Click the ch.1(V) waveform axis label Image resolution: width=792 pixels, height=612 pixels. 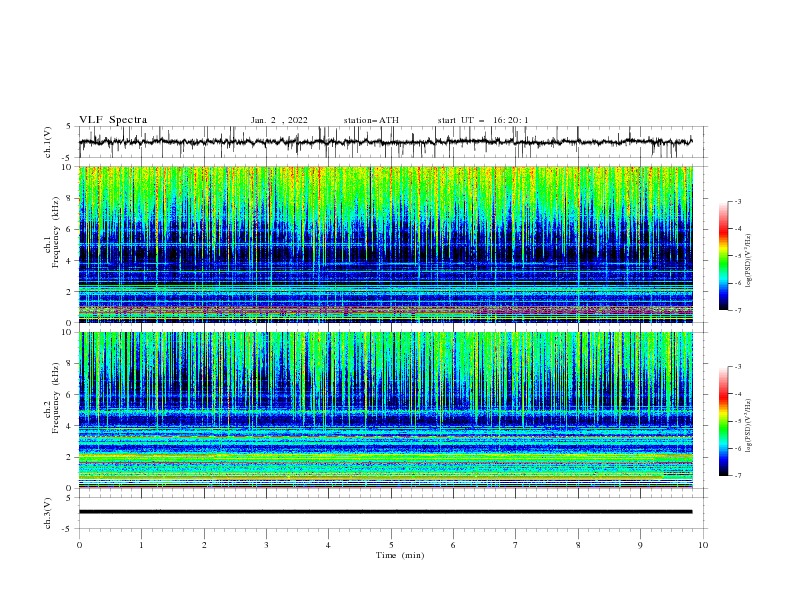[x=48, y=142]
